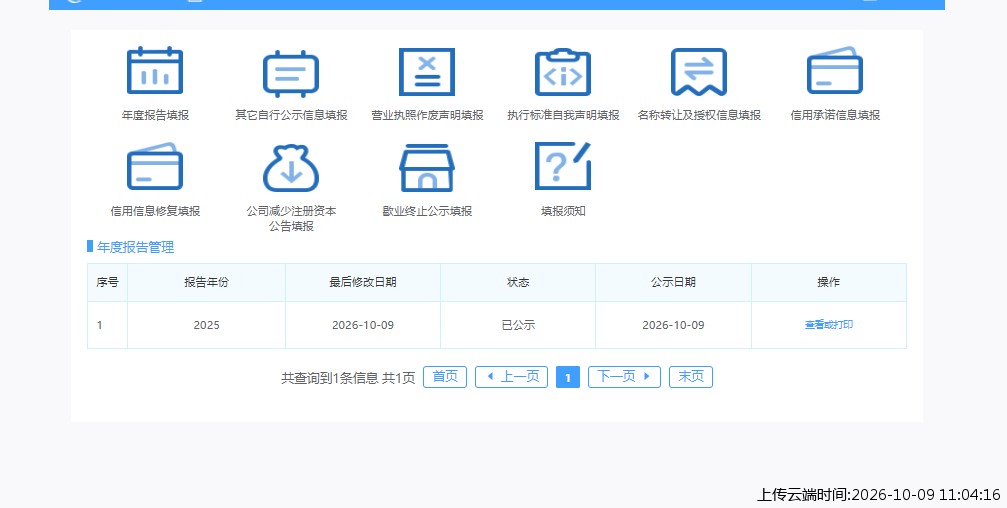Image resolution: width=1007 pixels, height=508 pixels.
Task: Click the 最后修改日期 cell 2026-10-09
Action: 363,325
